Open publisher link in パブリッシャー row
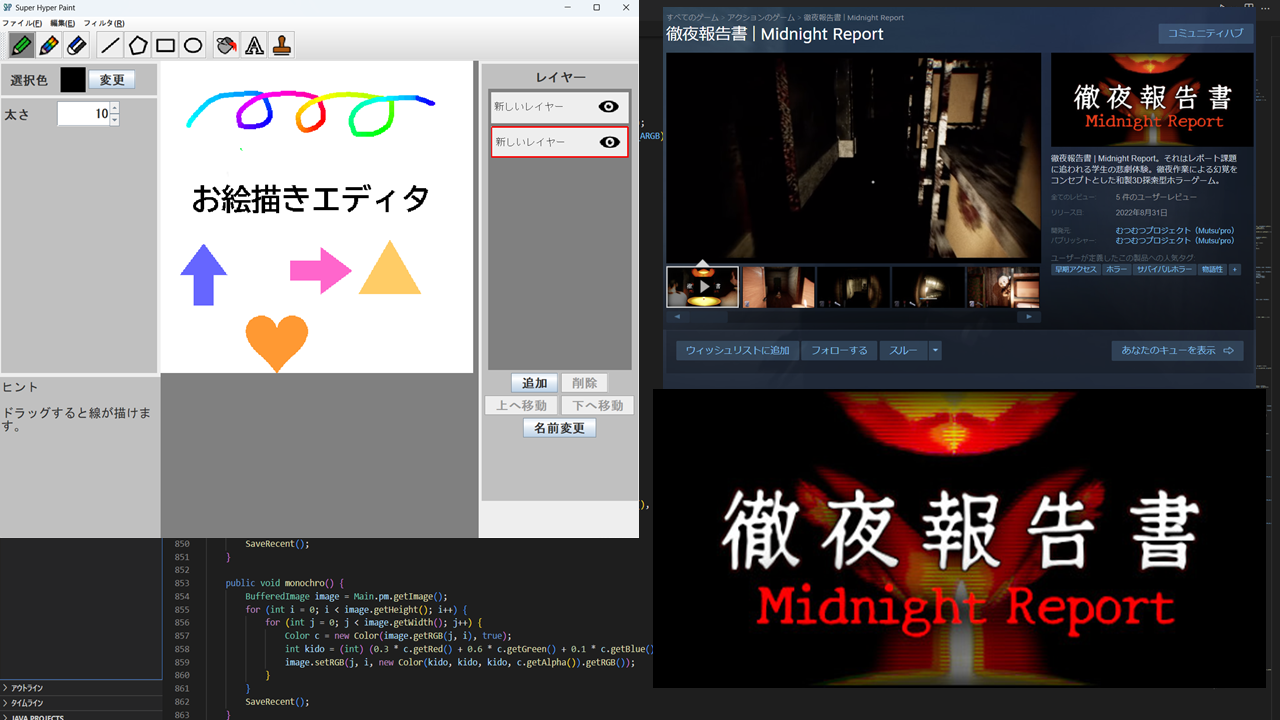 1174,241
